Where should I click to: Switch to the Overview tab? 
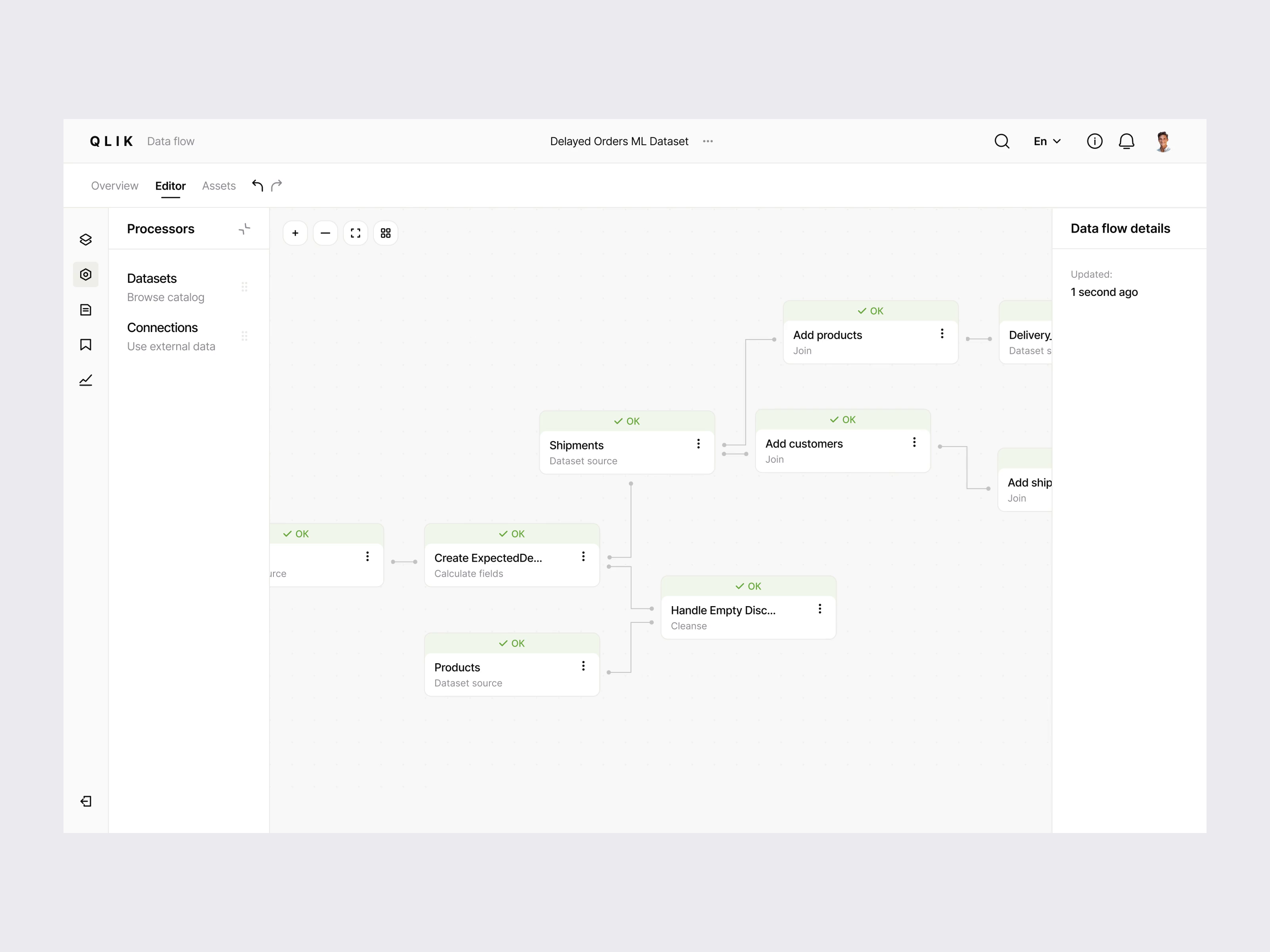(115, 186)
